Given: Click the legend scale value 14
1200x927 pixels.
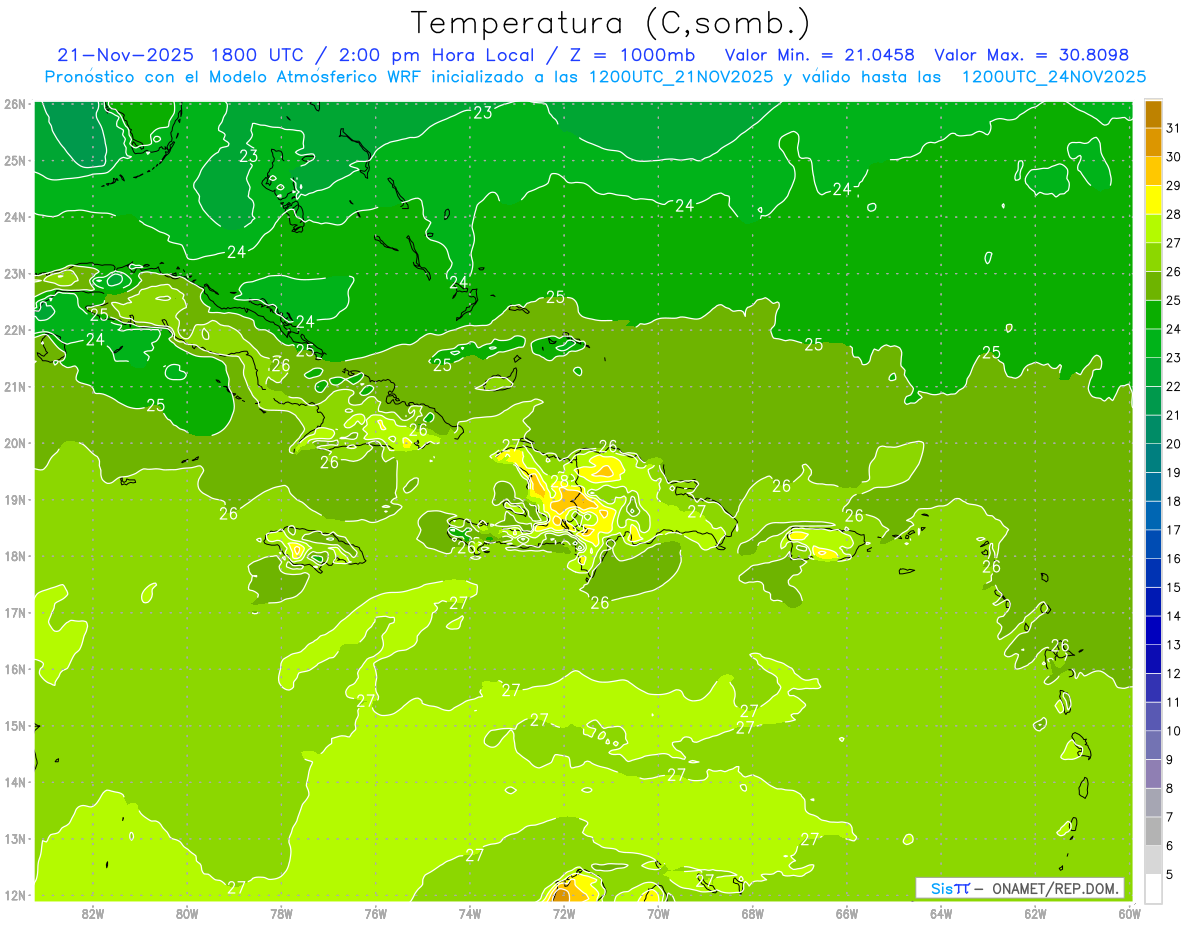Looking at the screenshot, I should pos(1173,616).
